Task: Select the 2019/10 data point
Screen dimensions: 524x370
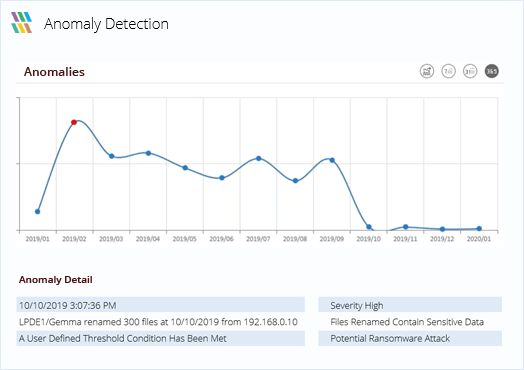Action: click(369, 227)
